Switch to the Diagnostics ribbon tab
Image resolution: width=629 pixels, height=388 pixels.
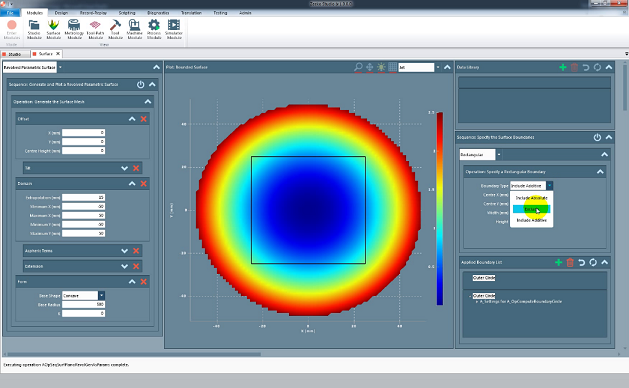[158, 13]
